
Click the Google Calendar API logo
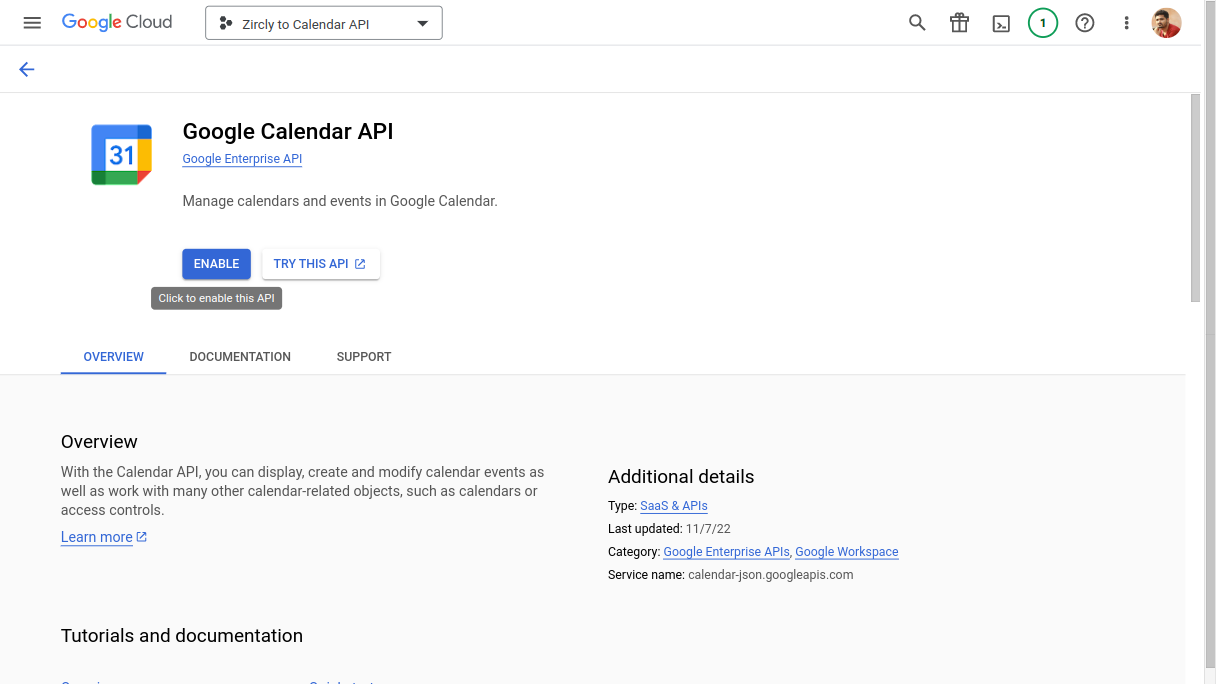click(x=121, y=155)
